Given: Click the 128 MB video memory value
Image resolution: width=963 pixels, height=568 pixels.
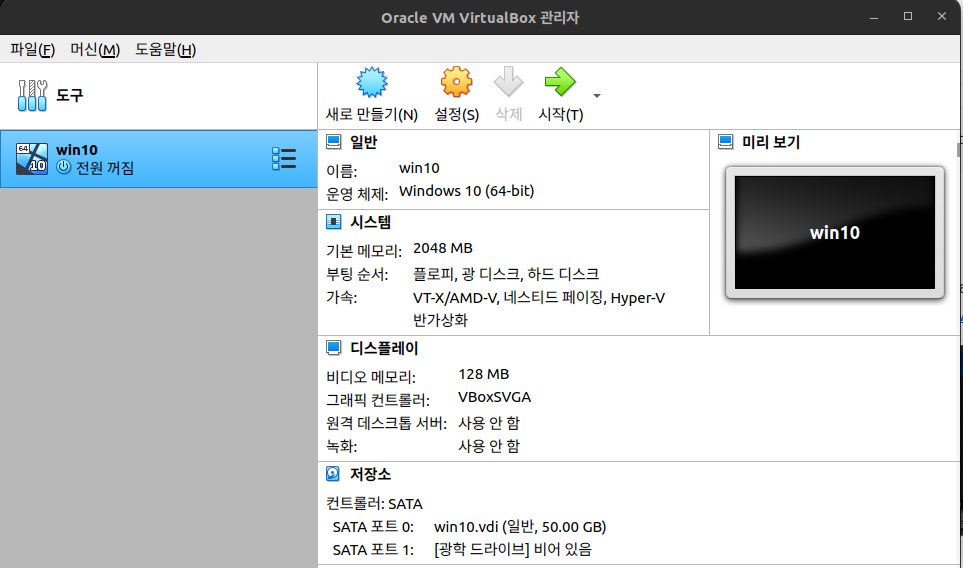Looking at the screenshot, I should (483, 374).
